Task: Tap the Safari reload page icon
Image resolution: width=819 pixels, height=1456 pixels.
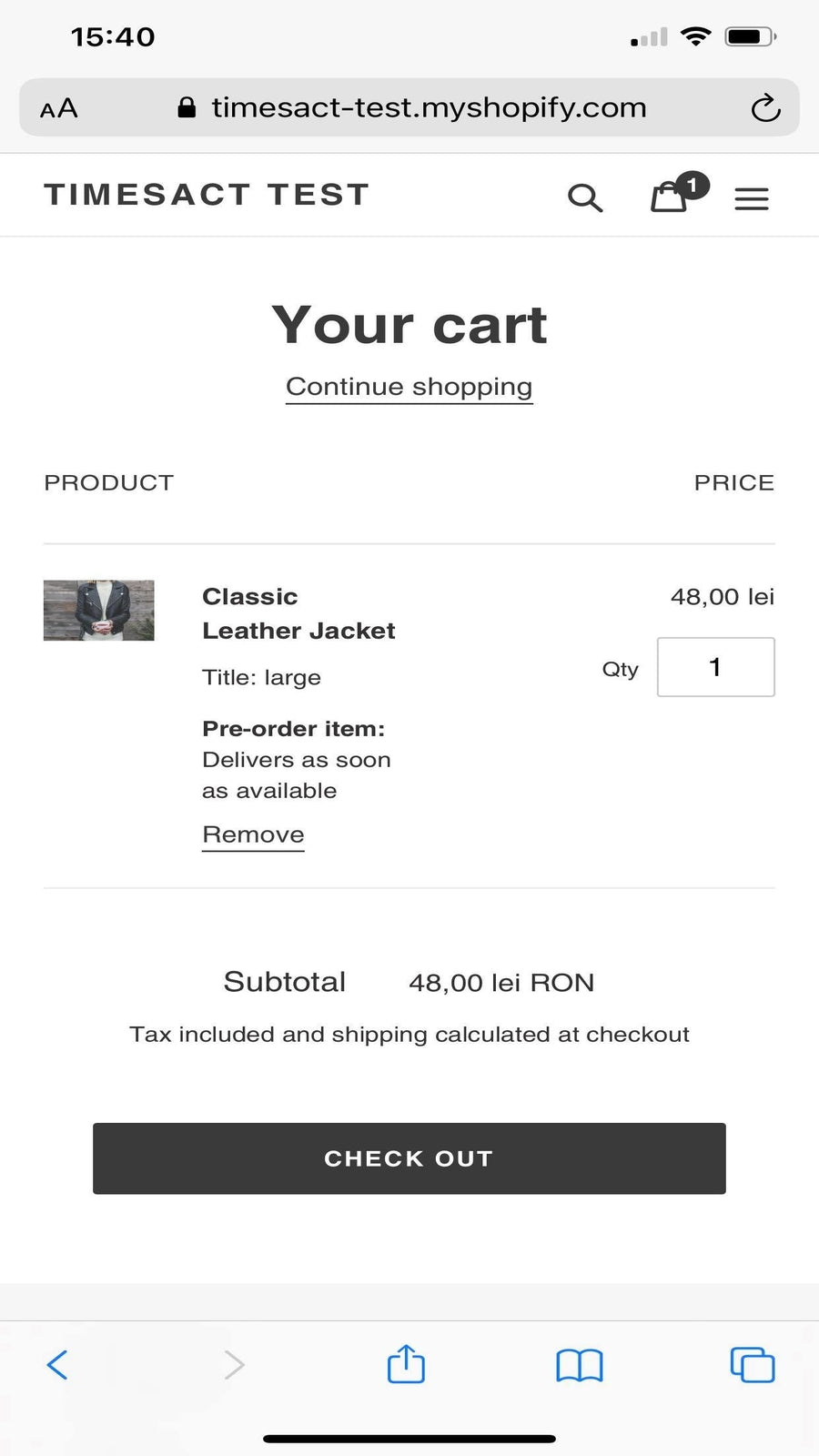Action: (x=765, y=108)
